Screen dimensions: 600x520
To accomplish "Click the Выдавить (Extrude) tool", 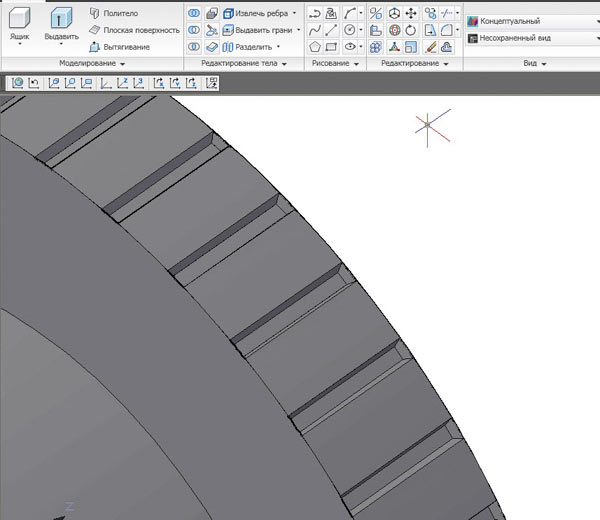I will pyautogui.click(x=61, y=23).
